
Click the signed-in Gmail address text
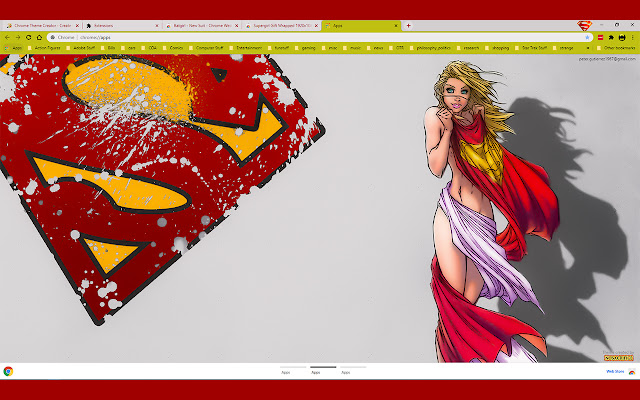pos(607,59)
